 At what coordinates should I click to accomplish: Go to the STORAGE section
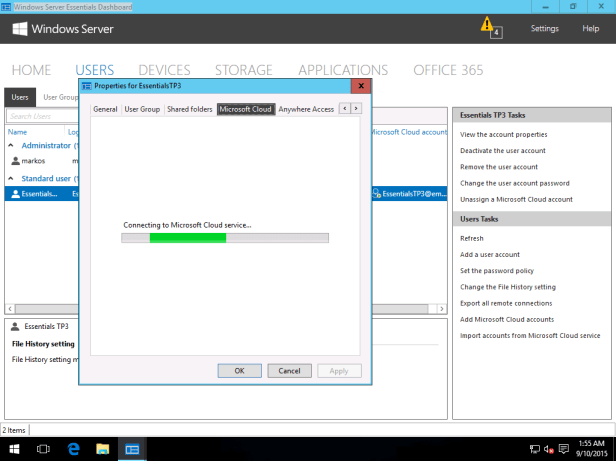pyautogui.click(x=242, y=70)
